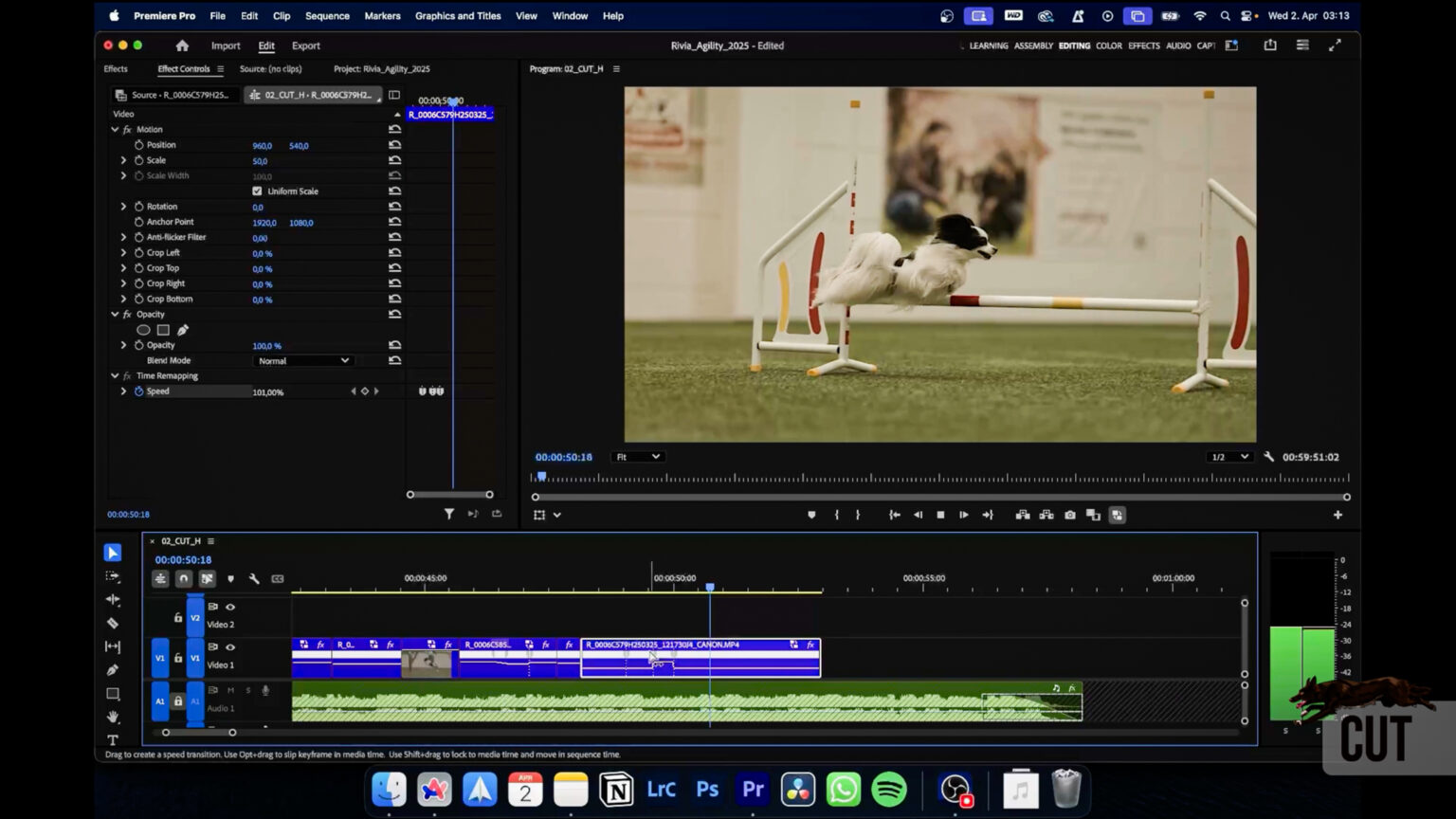Open the Quick Export share icon
The image size is (1456, 819).
[1270, 45]
